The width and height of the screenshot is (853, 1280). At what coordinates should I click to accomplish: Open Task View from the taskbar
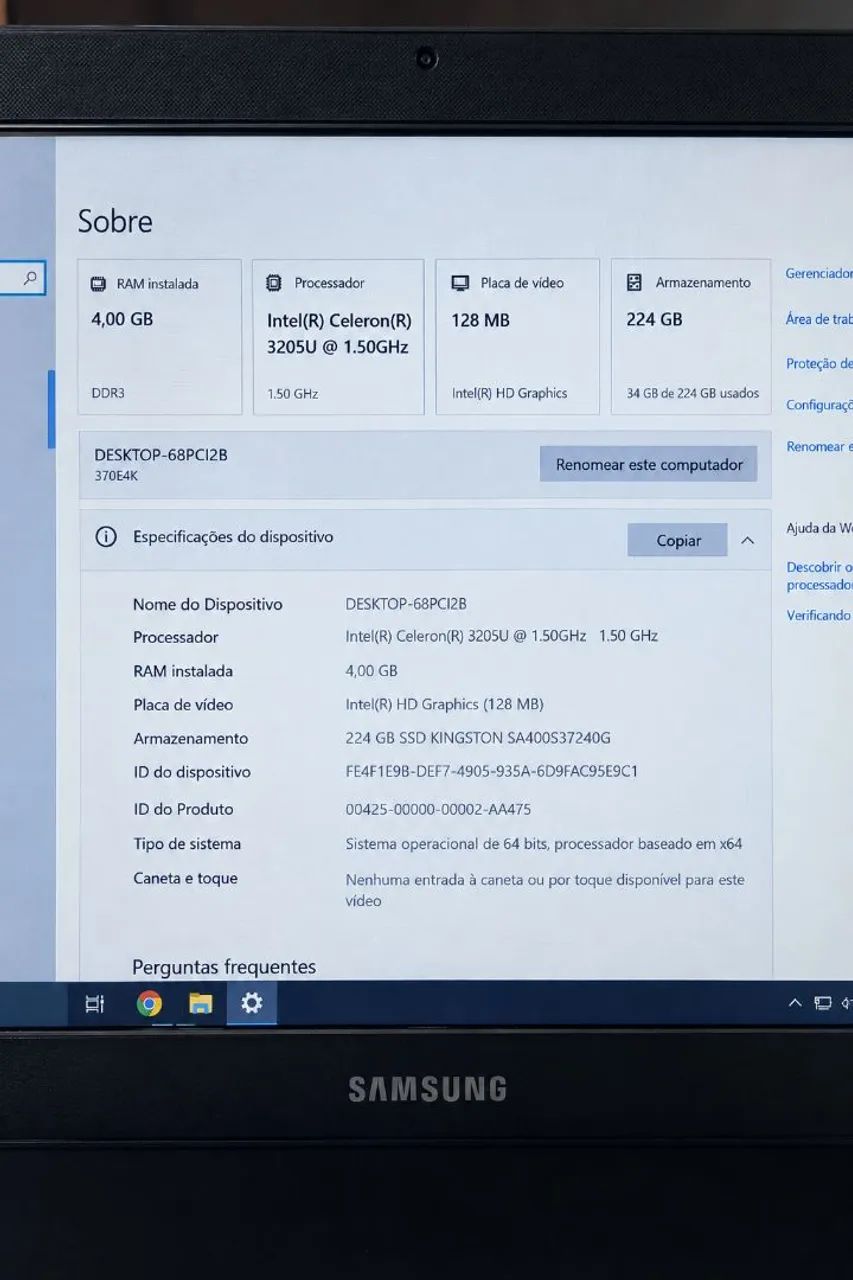[95, 1003]
